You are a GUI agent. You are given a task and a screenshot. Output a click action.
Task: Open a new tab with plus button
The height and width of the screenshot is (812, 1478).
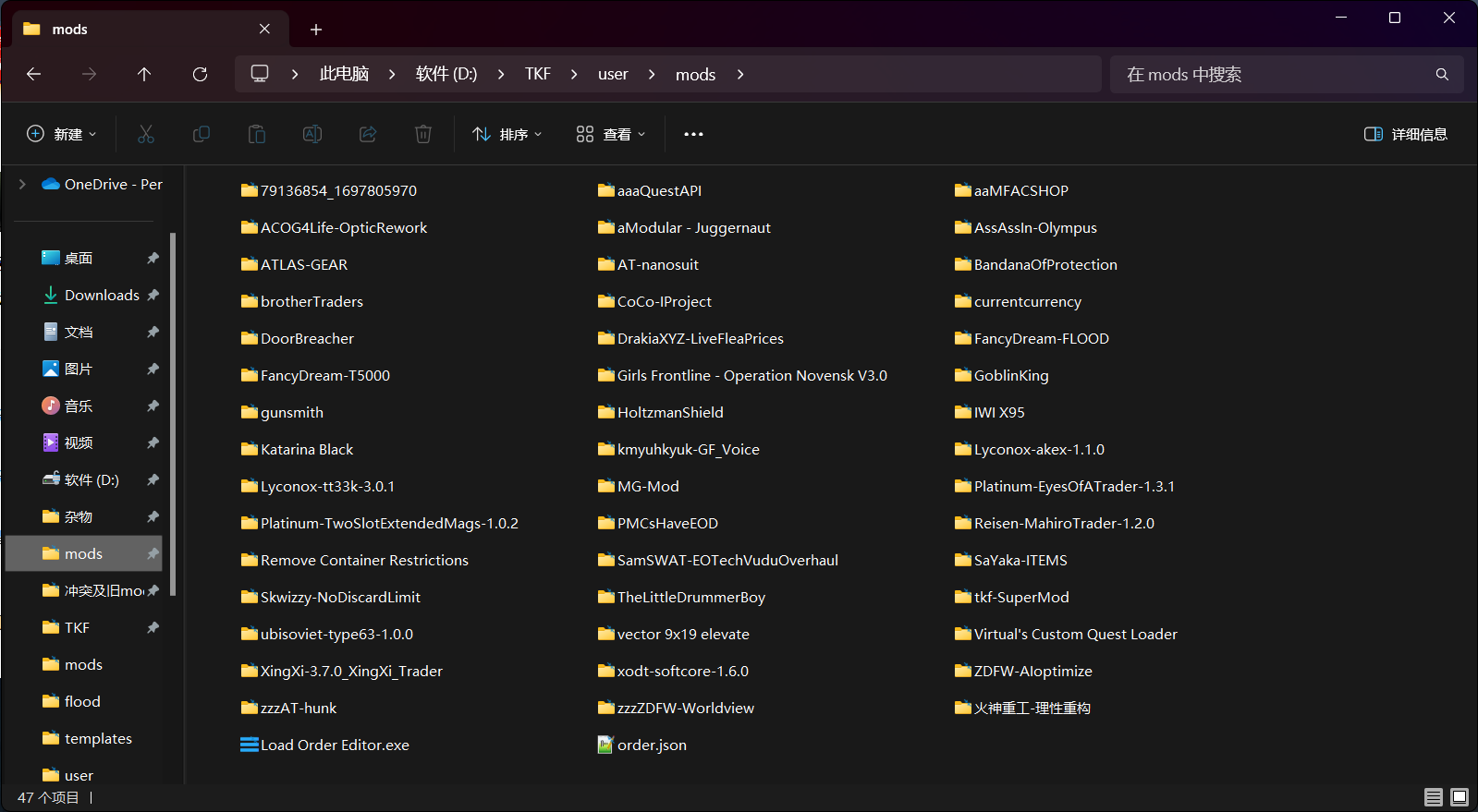pos(316,30)
